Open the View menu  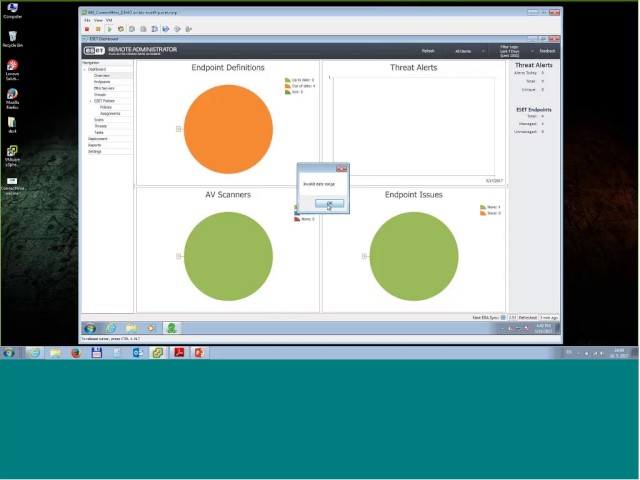pos(98,20)
